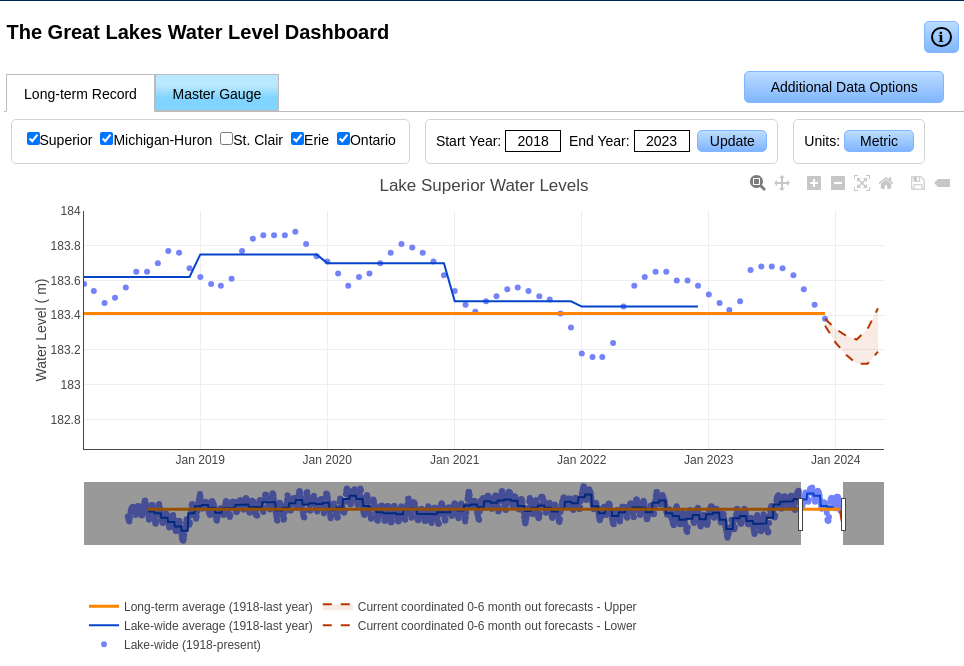Toggle the Lake-wide average legend entry
This screenshot has width=964, height=666.
pos(201,625)
